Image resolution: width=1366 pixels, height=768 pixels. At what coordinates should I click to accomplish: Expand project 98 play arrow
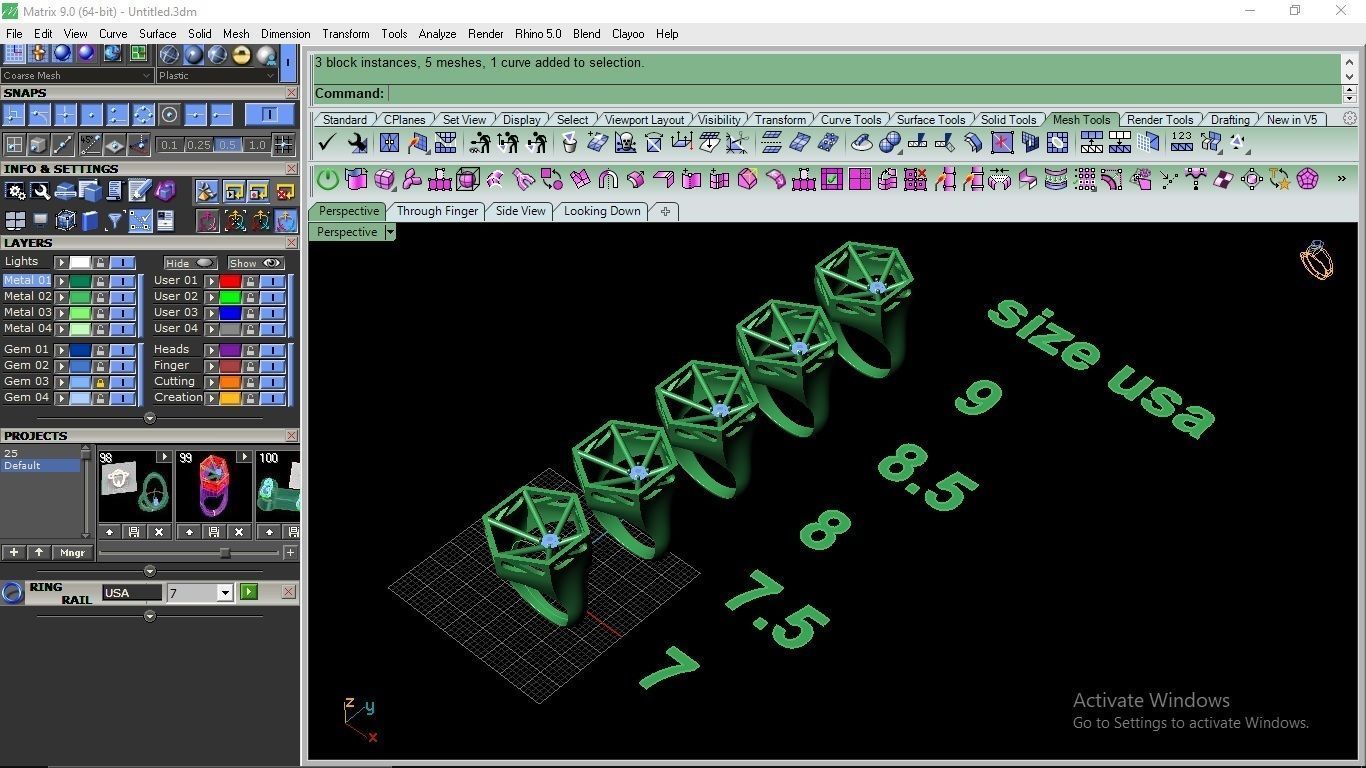165,457
